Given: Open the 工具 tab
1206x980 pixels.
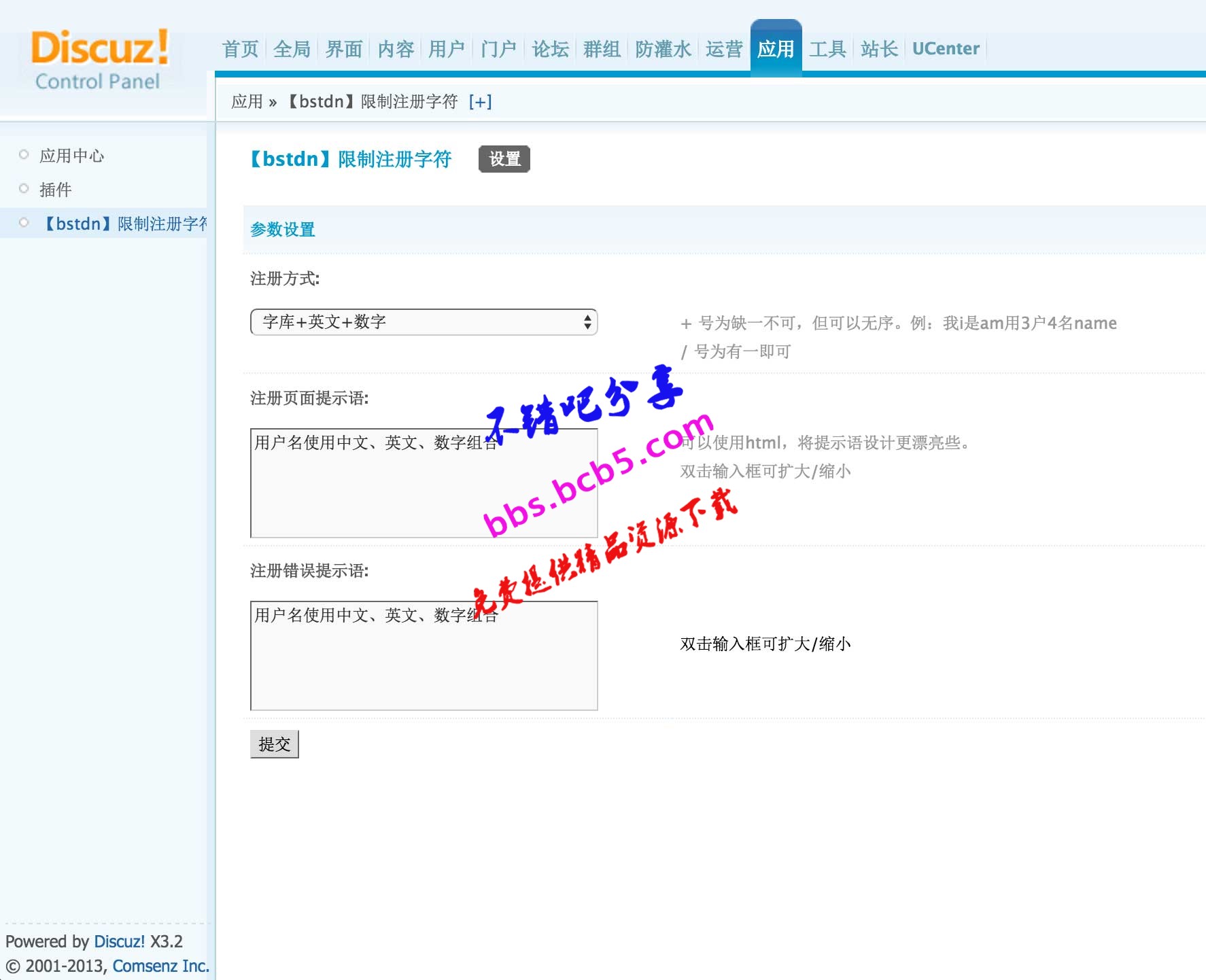Looking at the screenshot, I should point(827,49).
